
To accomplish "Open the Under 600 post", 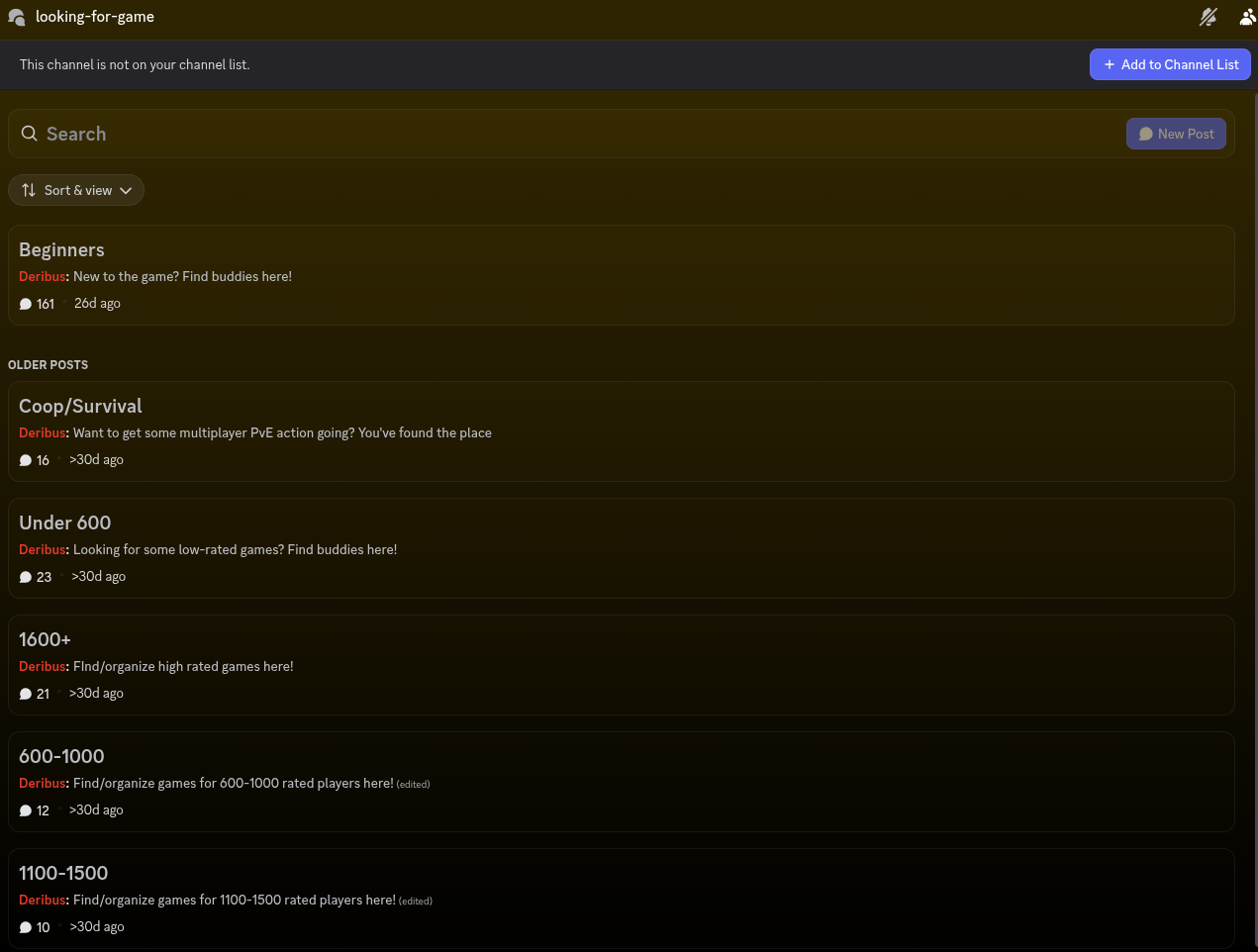I will (622, 548).
